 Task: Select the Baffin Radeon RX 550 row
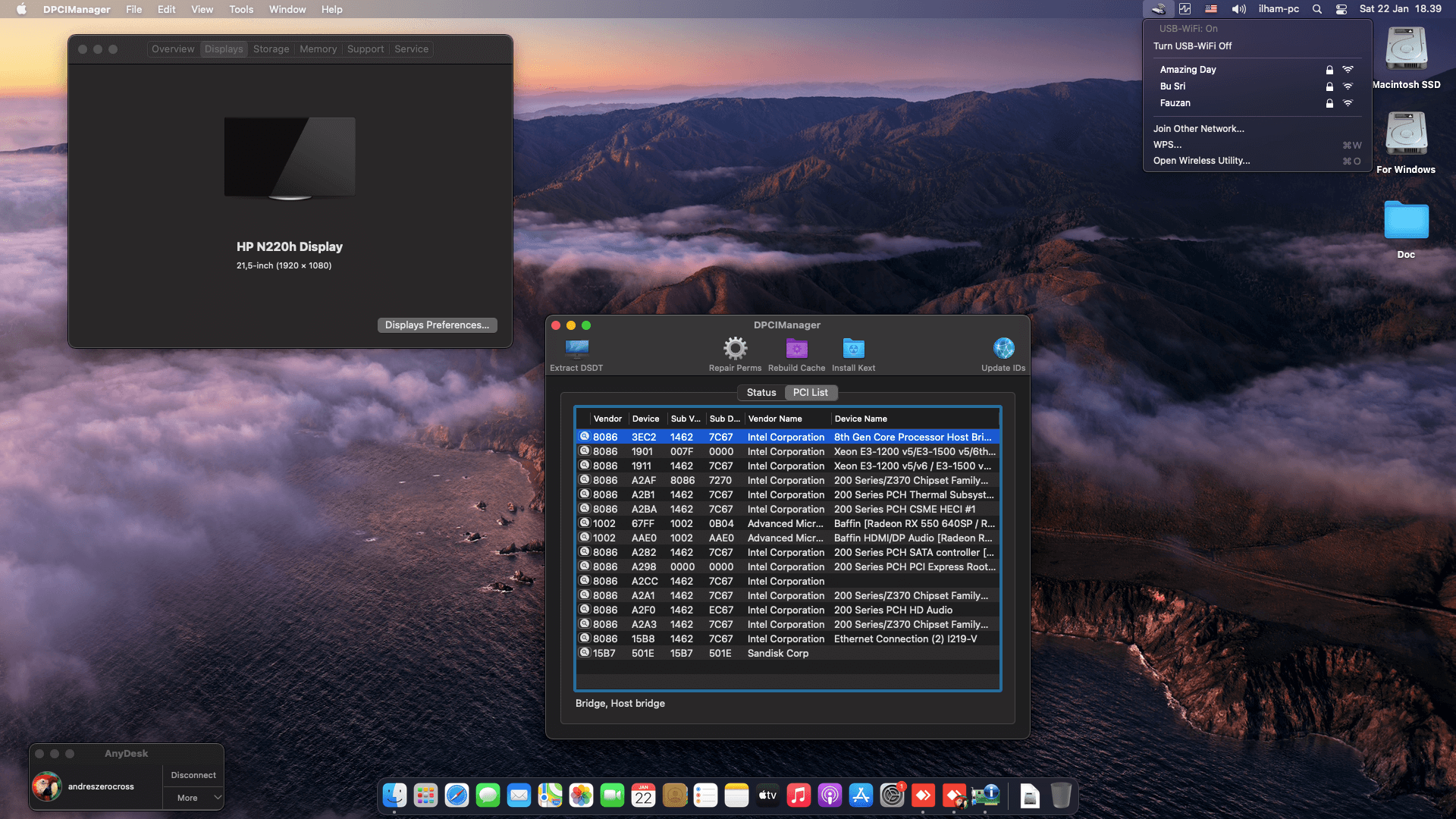pyautogui.click(x=787, y=523)
